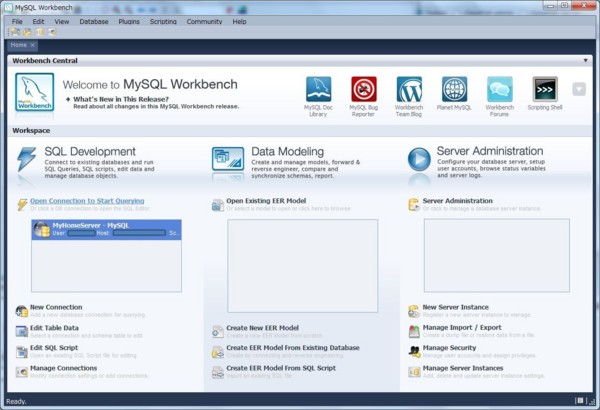Close the Home tab
This screenshot has height=410, width=600.
pos(33,45)
